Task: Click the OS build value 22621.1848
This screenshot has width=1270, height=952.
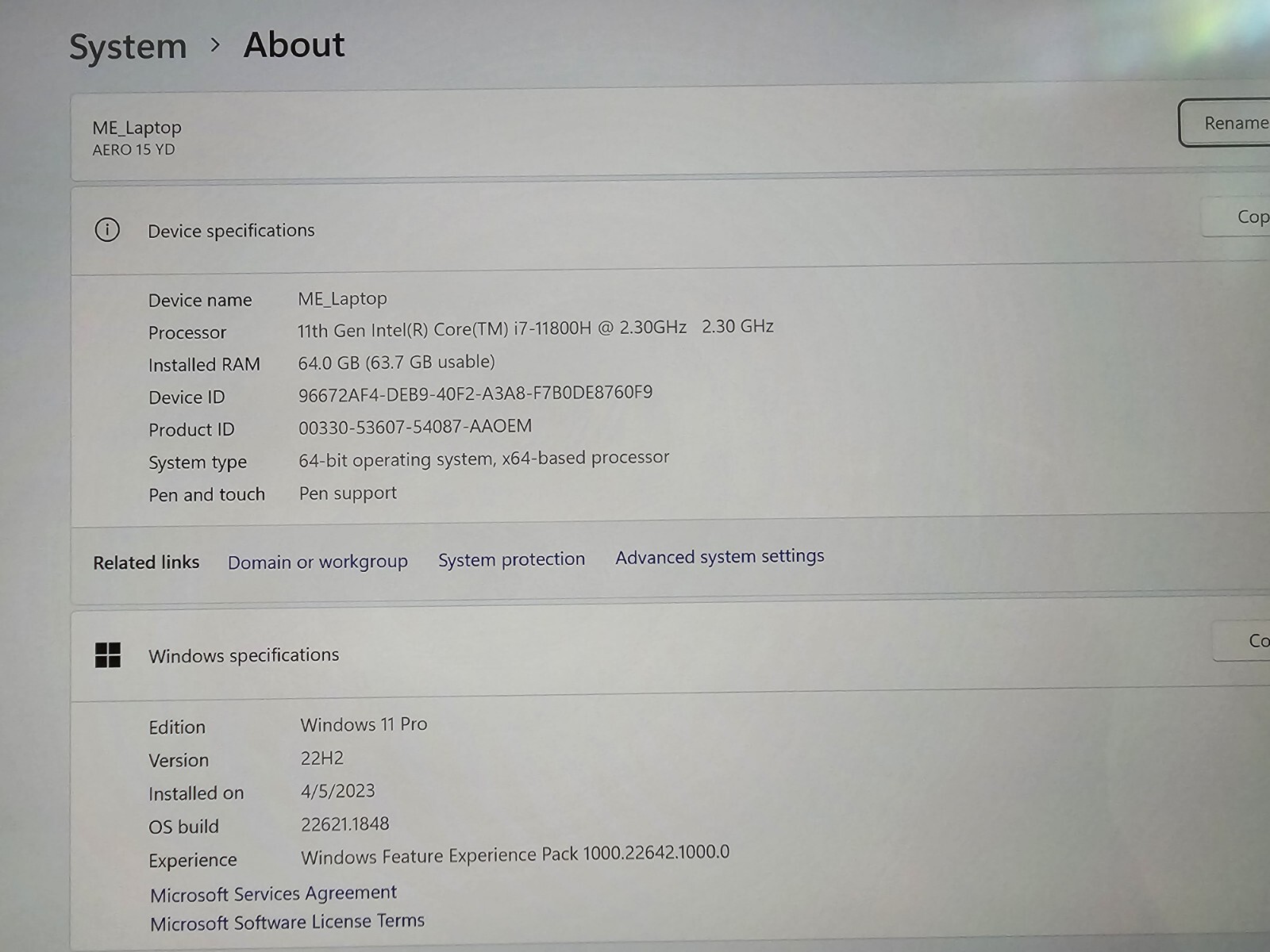Action: click(x=344, y=824)
